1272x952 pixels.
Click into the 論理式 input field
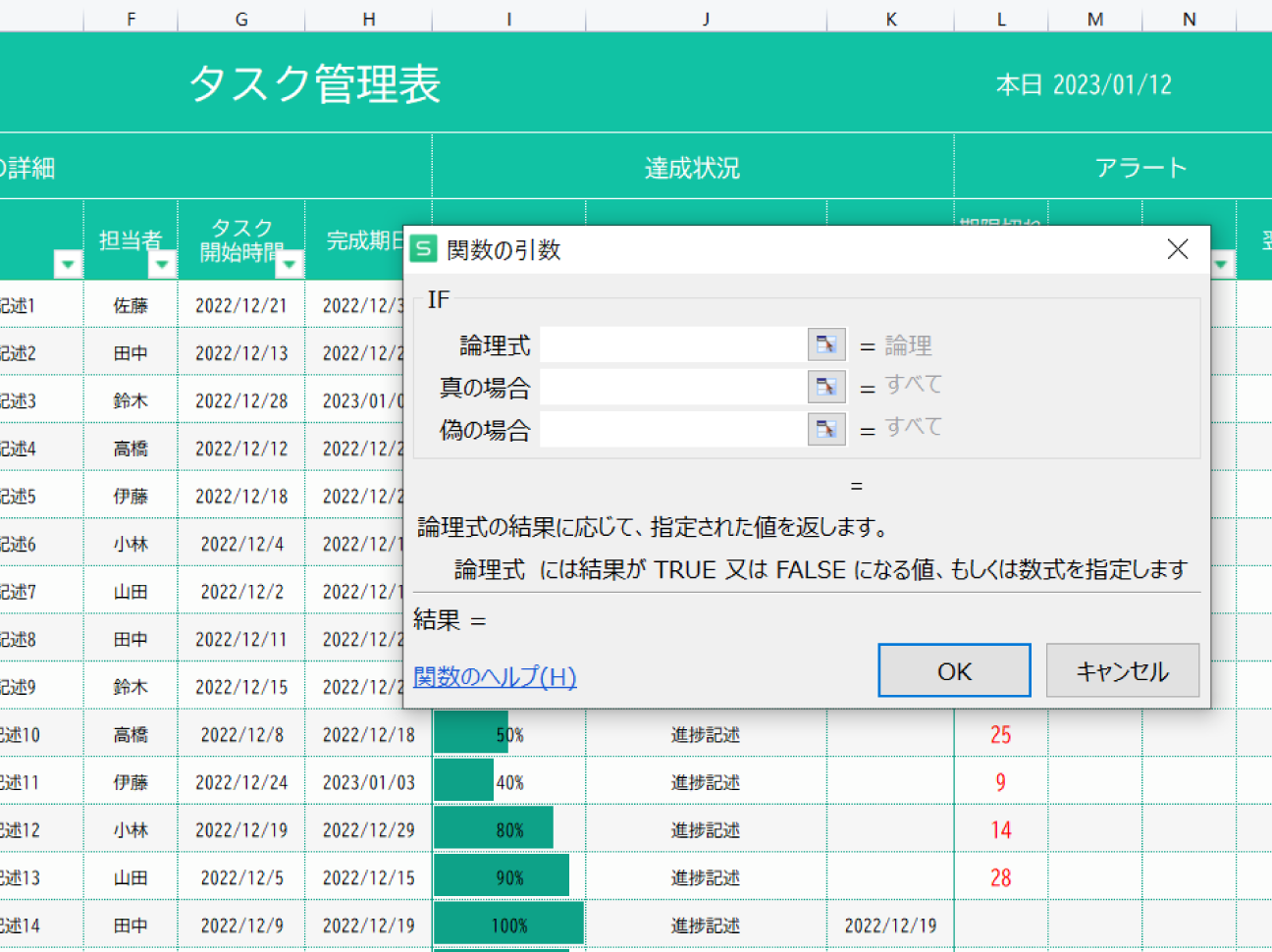673,344
